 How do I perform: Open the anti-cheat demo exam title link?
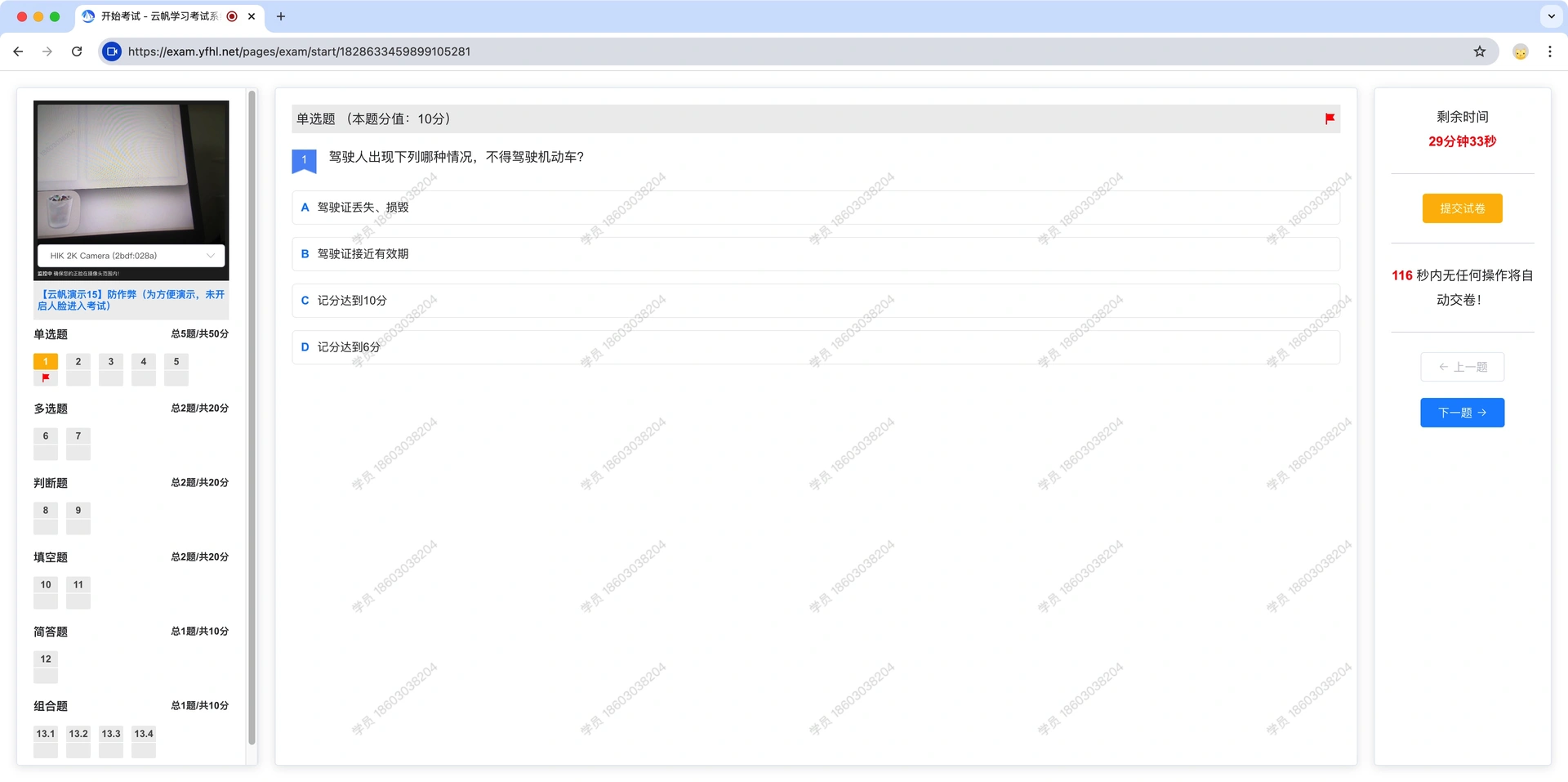click(131, 300)
